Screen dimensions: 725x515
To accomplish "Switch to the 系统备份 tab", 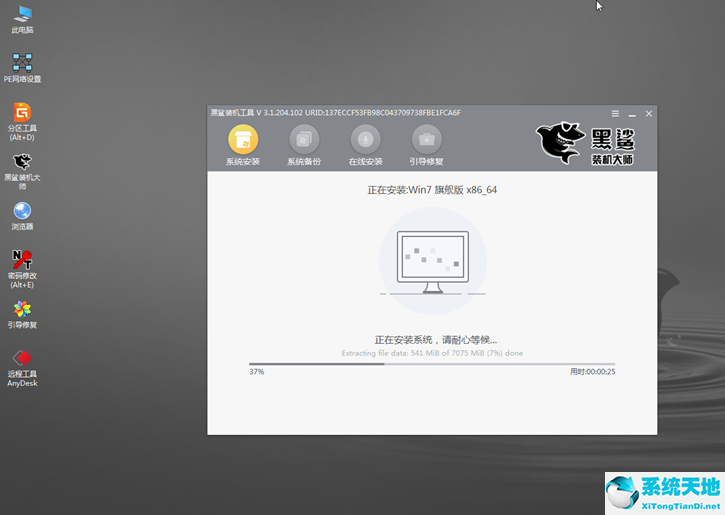I will 304,146.
